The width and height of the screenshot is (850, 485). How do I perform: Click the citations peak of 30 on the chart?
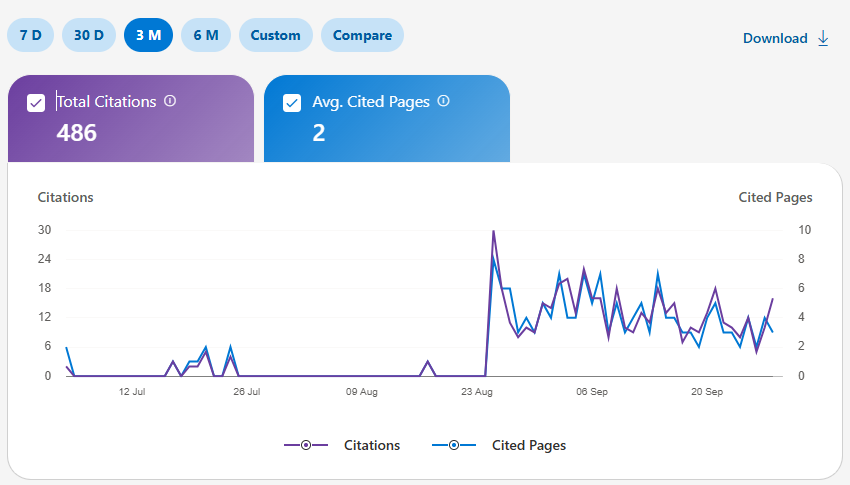pos(493,231)
